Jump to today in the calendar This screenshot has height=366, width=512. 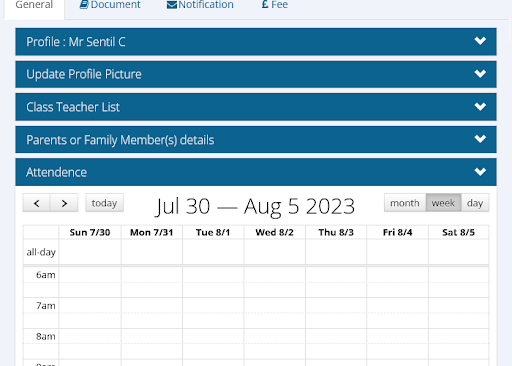tap(104, 203)
